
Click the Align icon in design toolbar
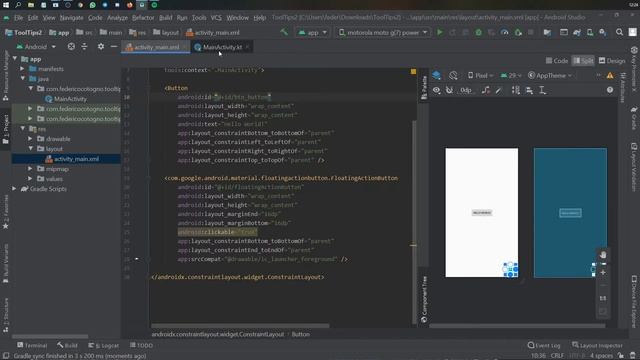pos(529,90)
